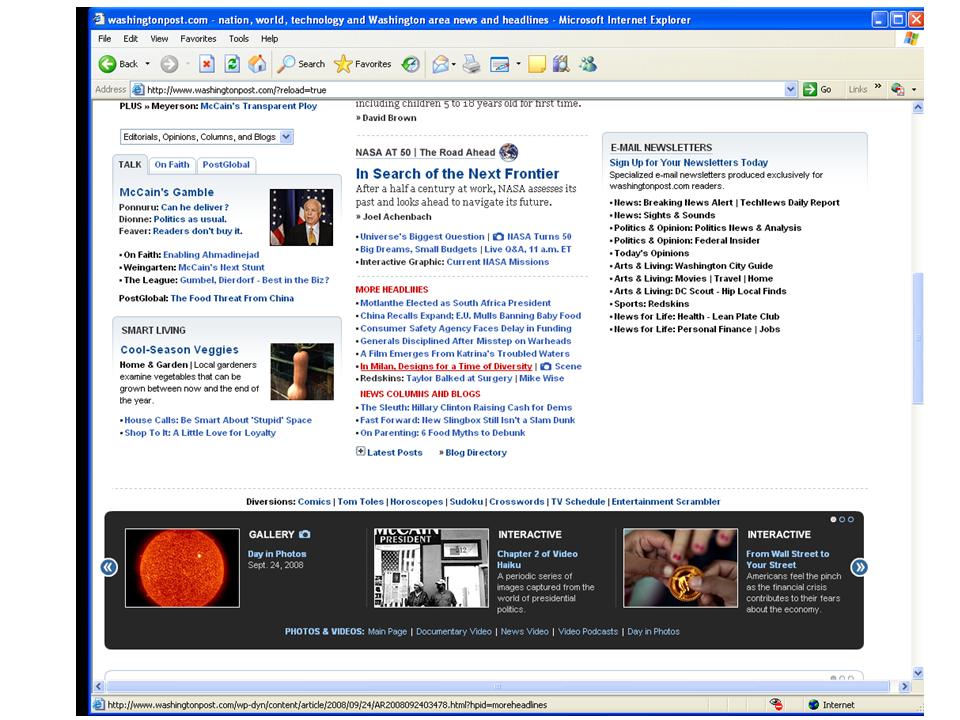Open the Tools menu

239,39
